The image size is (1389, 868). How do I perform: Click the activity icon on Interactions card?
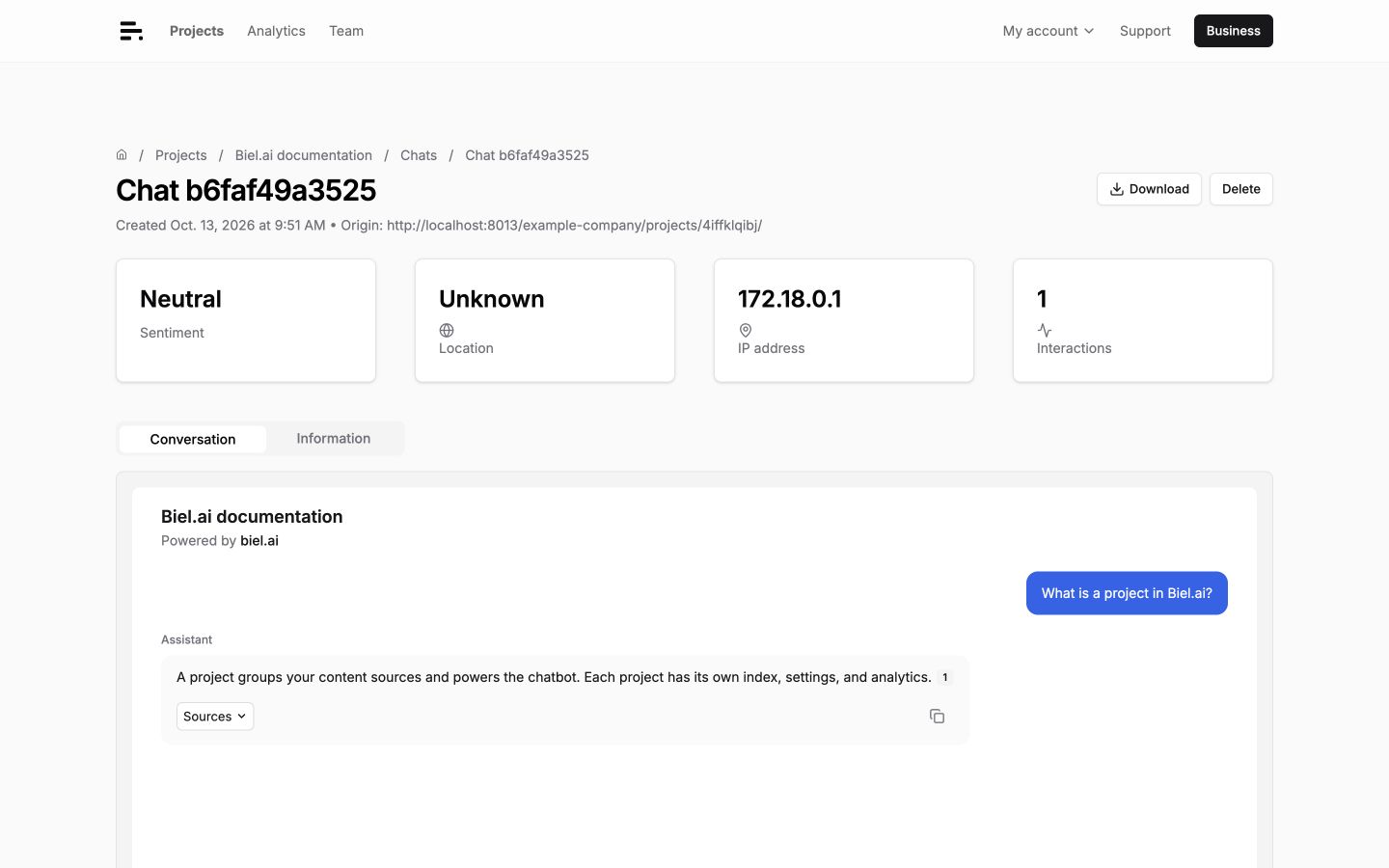click(1045, 330)
